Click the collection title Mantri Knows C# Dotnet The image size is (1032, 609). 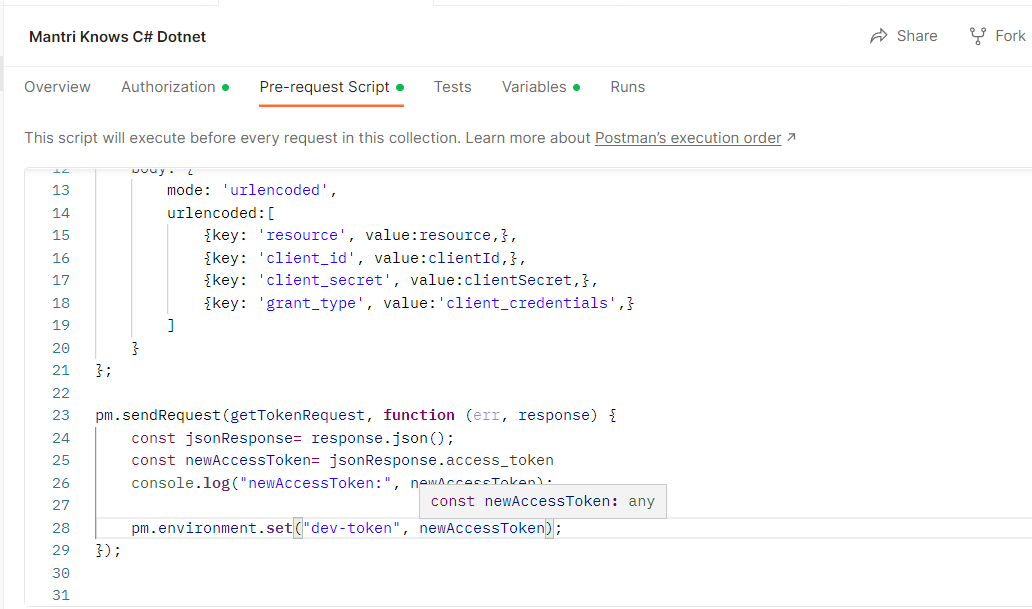[x=117, y=36]
